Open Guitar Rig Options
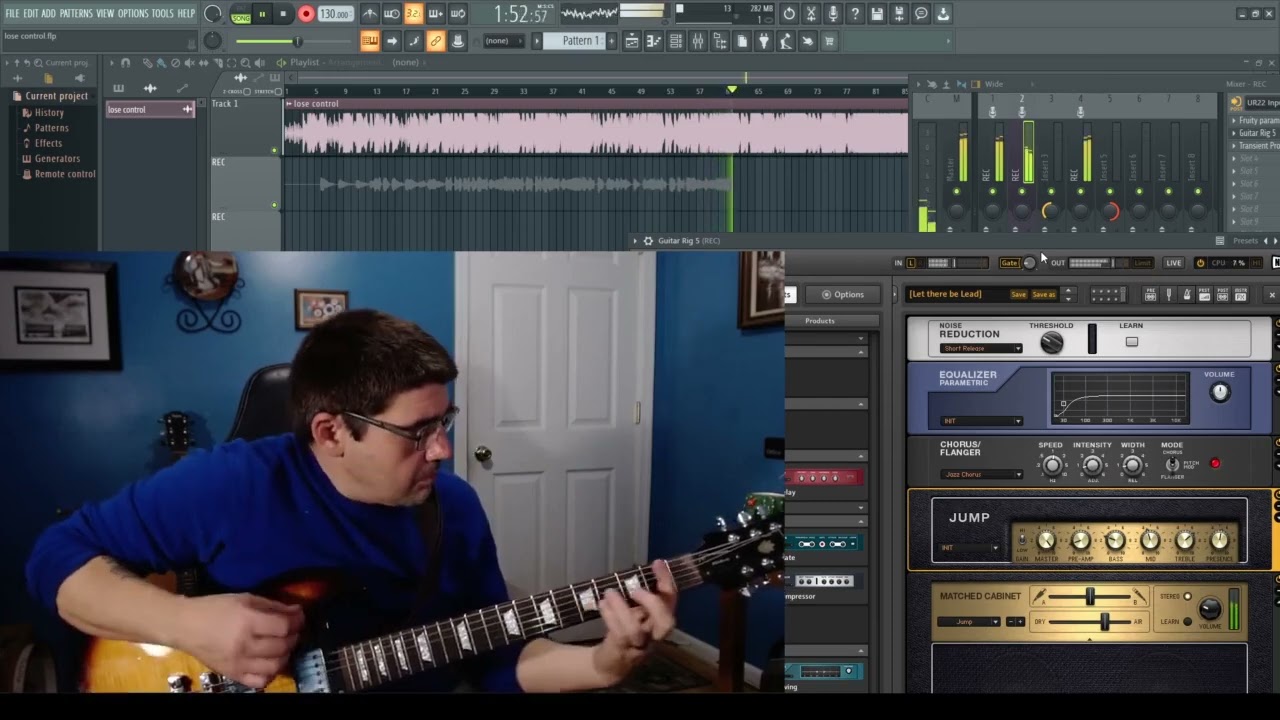 pos(843,294)
